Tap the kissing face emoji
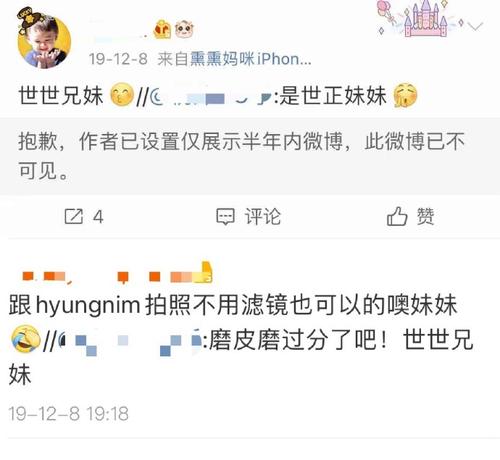 click(122, 95)
